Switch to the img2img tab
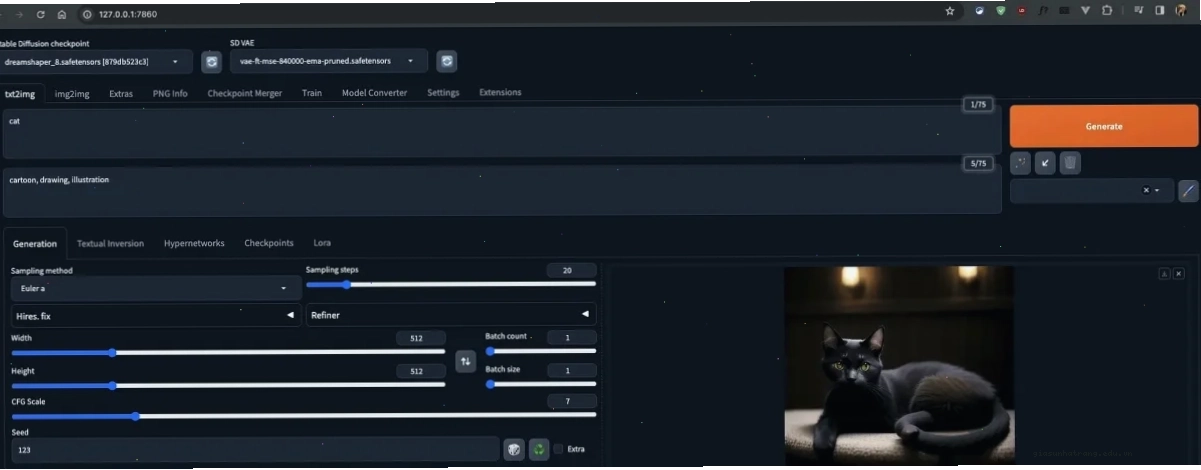 72,93
